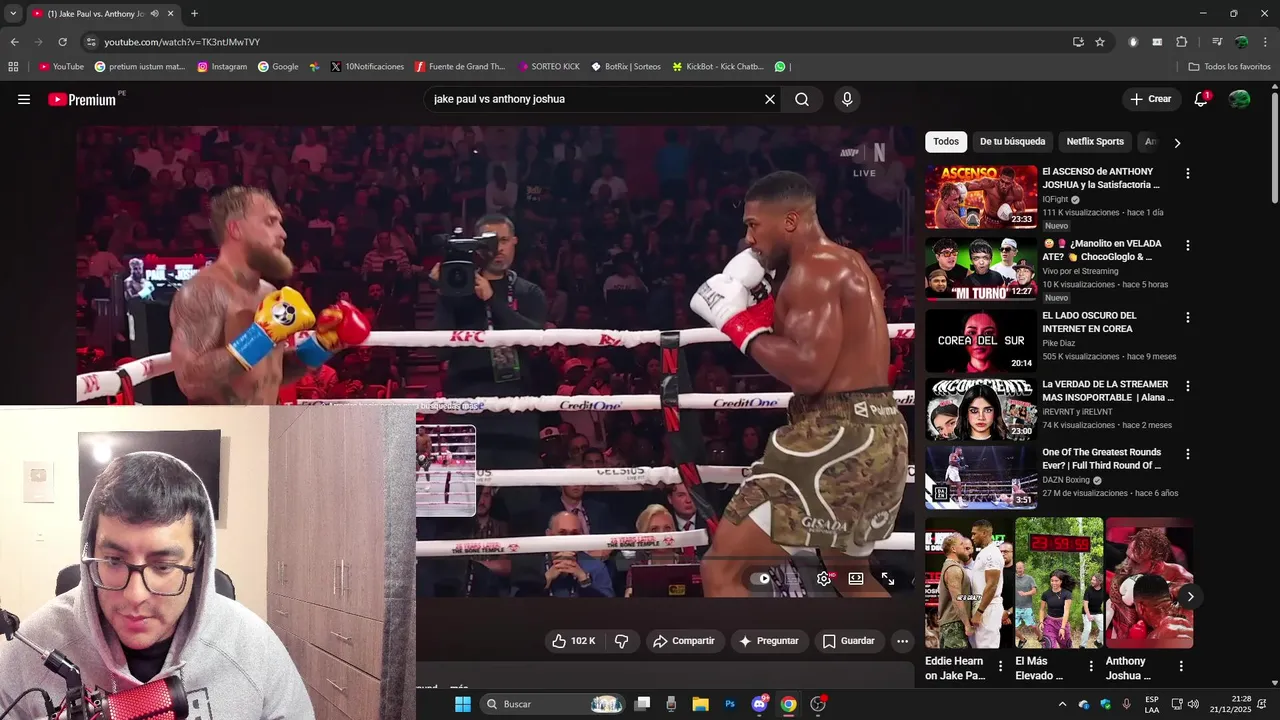This screenshot has height=720, width=1280.
Task: Open Photoshop from taskbar
Action: click(x=730, y=704)
